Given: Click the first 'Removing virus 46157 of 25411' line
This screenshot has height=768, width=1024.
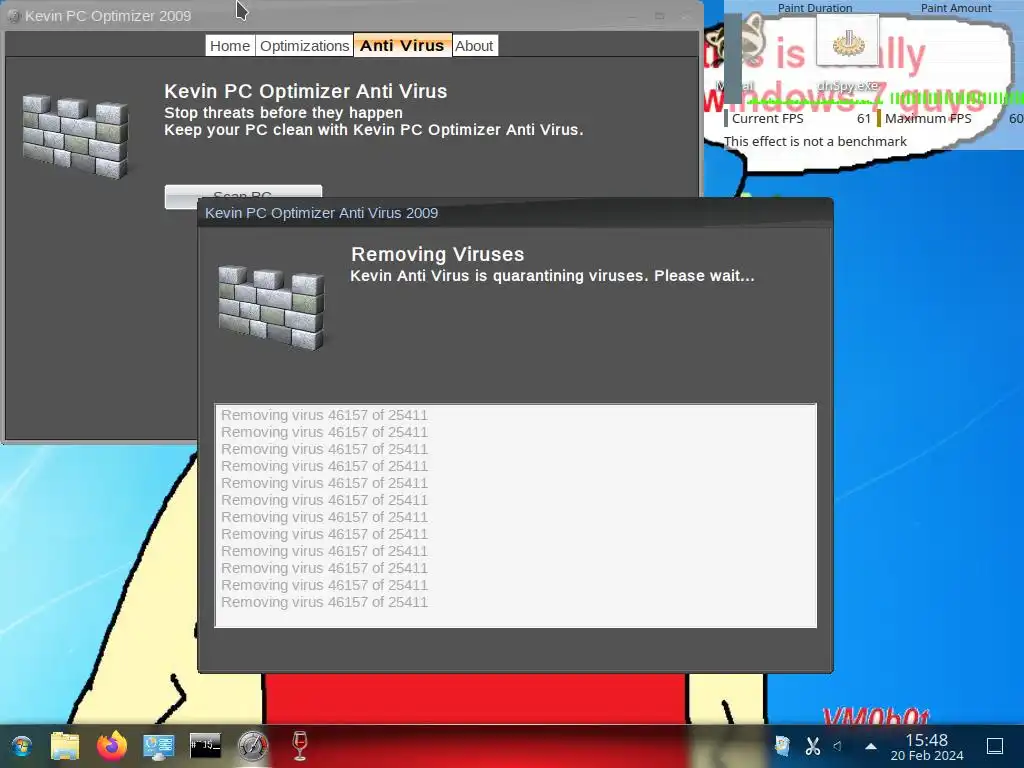Looking at the screenshot, I should coord(325,415).
